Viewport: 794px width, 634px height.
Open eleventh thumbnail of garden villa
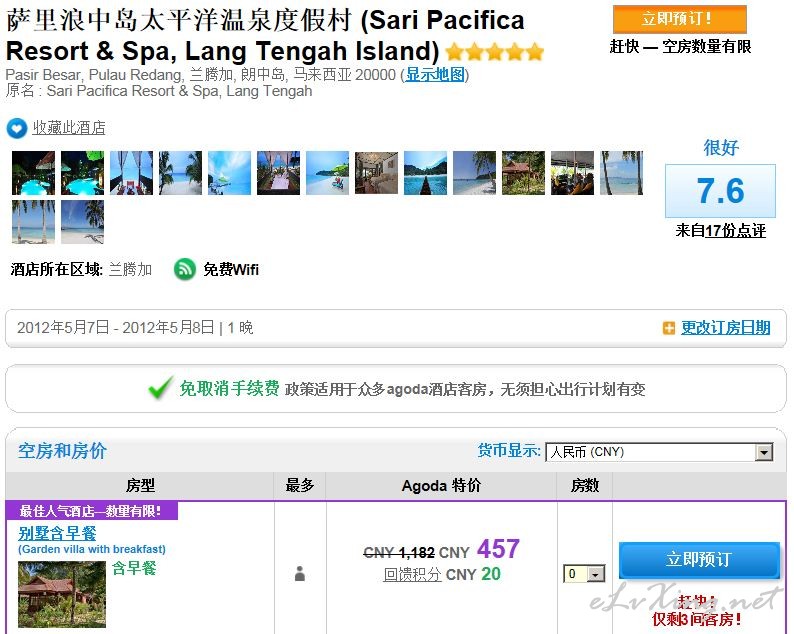tap(524, 173)
